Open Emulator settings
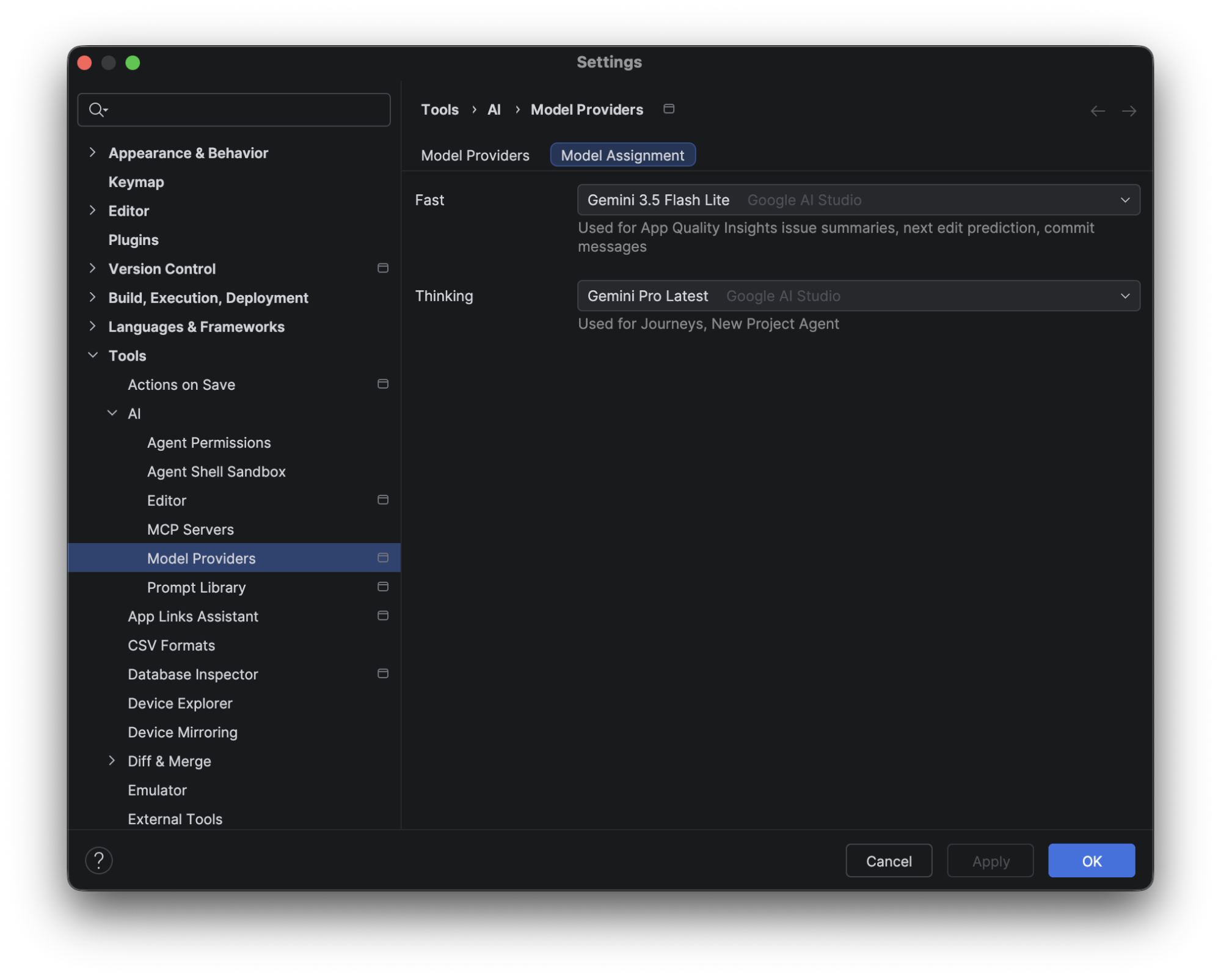This screenshot has height=980, width=1221. 158,790
